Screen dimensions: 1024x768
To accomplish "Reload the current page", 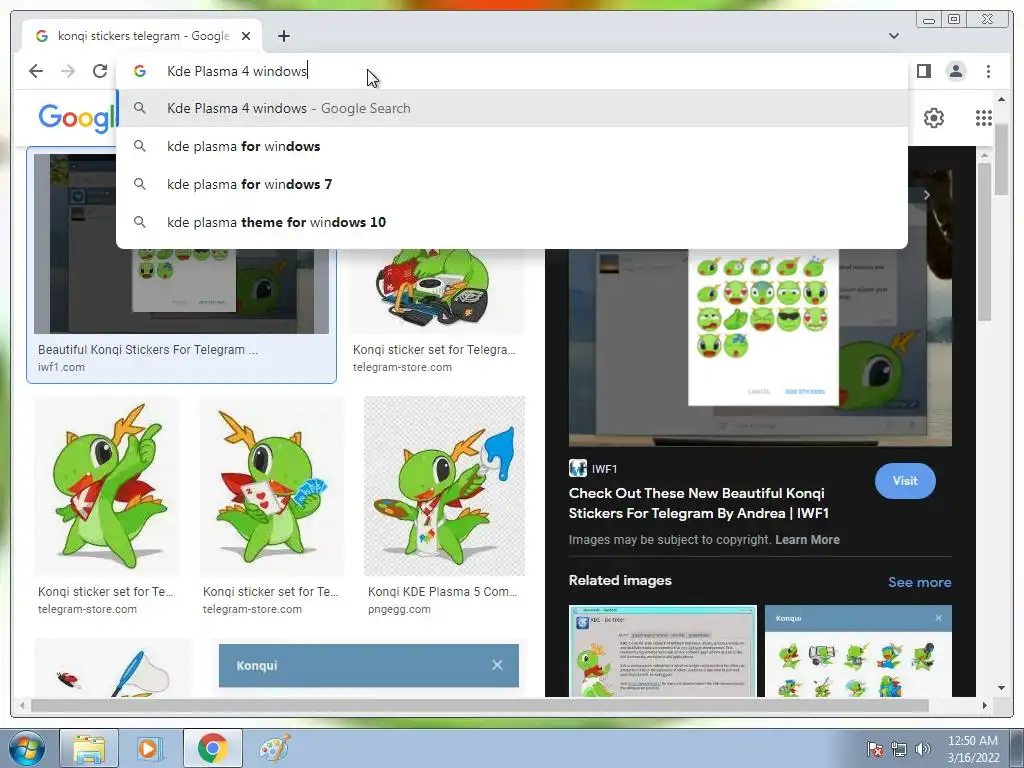I will [x=99, y=71].
